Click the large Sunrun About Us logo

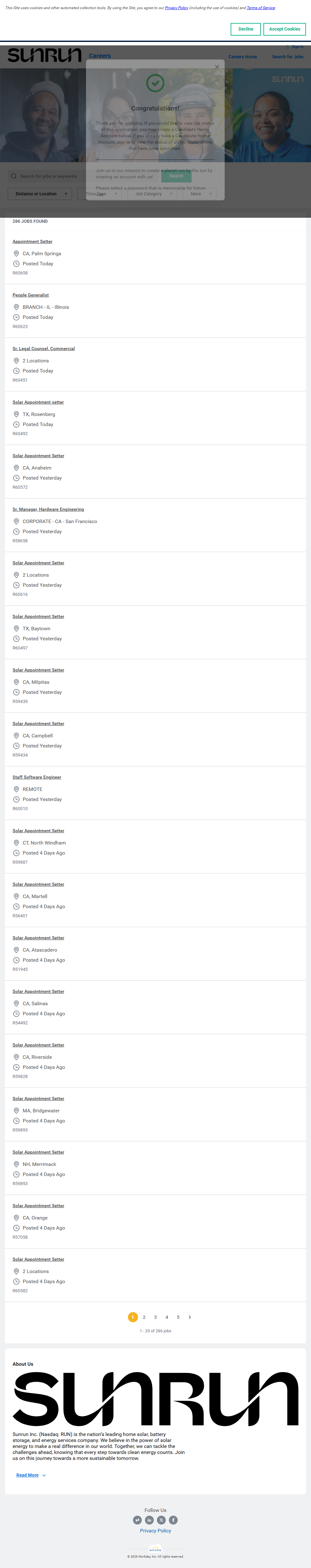click(155, 1400)
